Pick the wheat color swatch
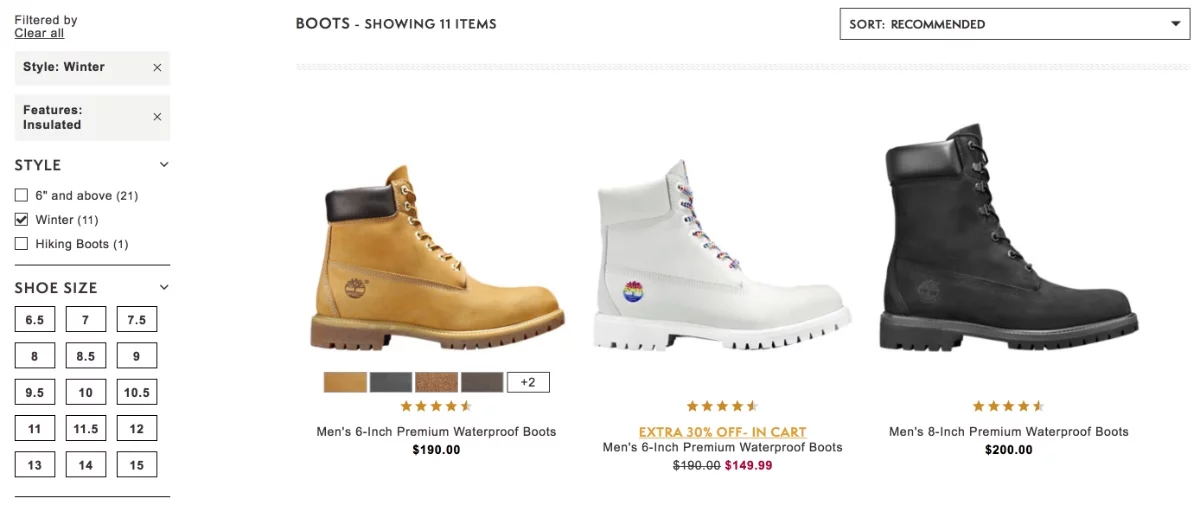 [x=345, y=382]
